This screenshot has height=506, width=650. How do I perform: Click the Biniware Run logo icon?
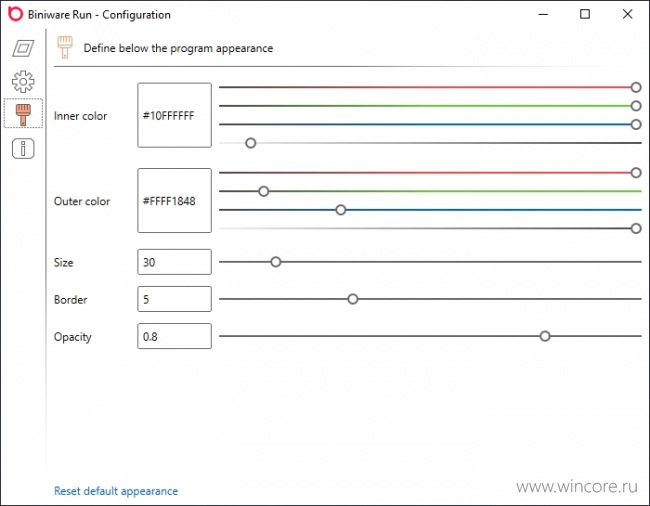(x=15, y=14)
